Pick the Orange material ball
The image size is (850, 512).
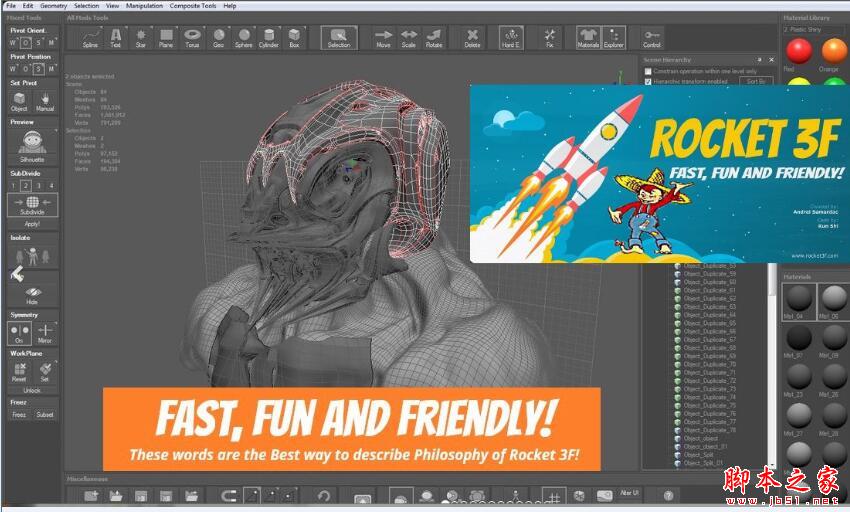(834, 51)
